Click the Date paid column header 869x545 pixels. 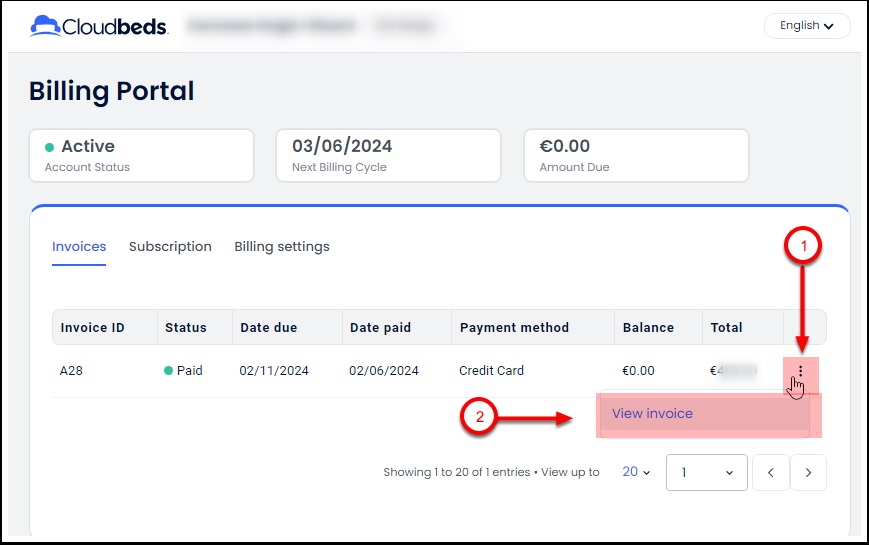click(380, 328)
